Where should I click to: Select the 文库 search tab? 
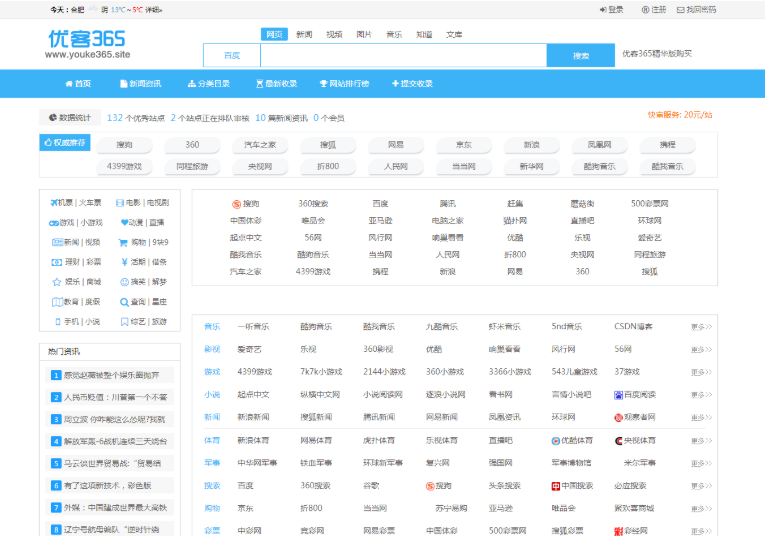[x=454, y=34]
